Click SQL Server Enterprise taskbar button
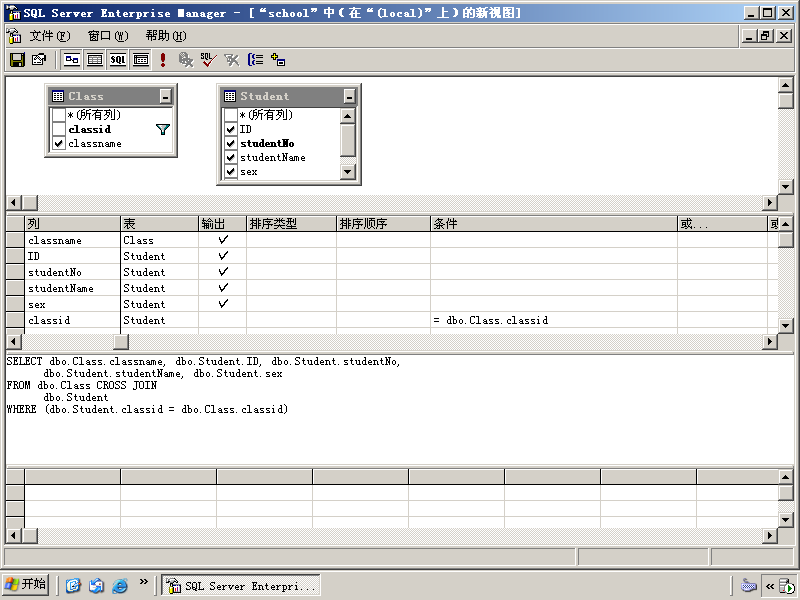The image size is (800, 600). [x=241, y=585]
